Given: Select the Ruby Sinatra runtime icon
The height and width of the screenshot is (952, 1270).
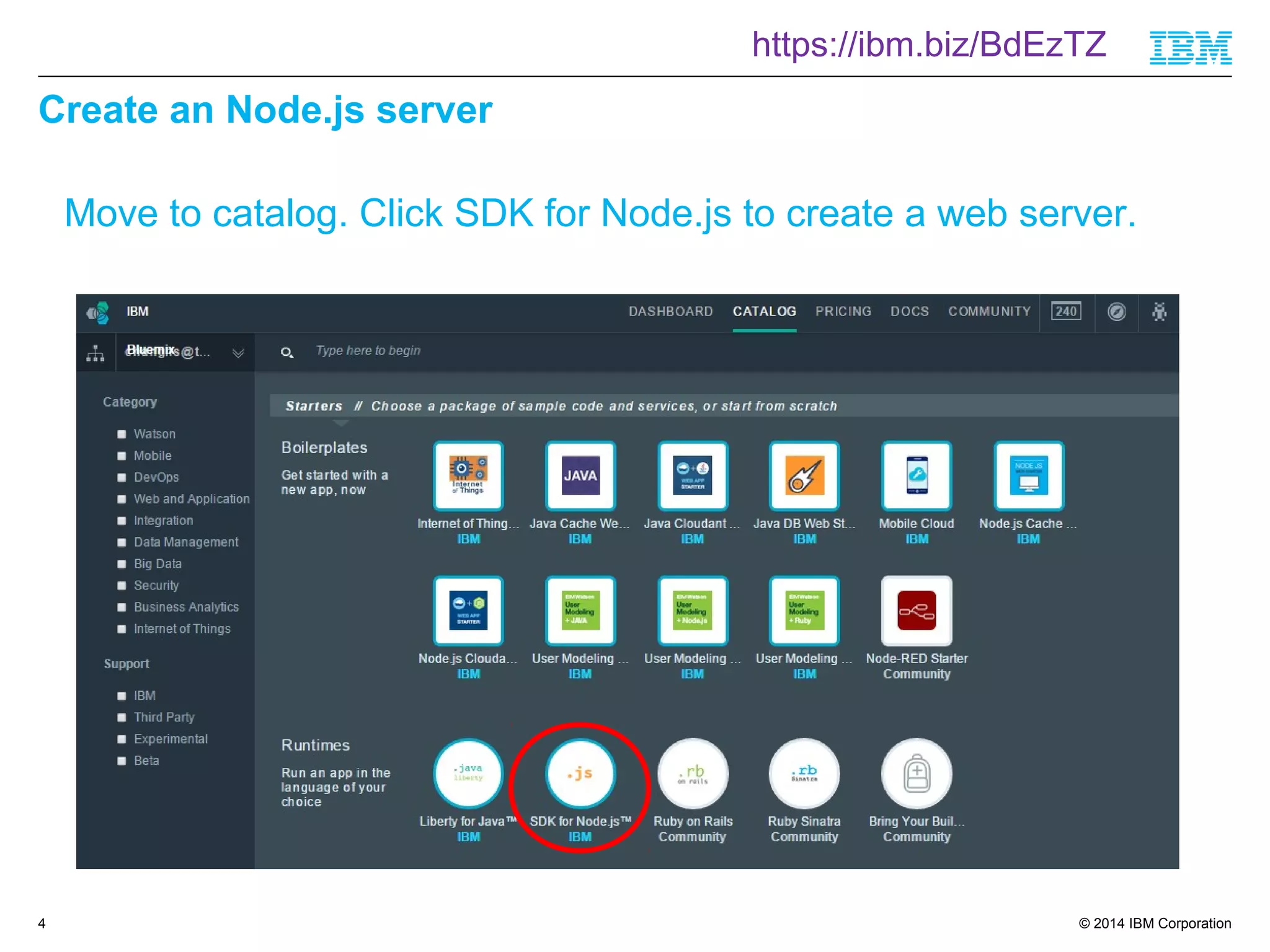Looking at the screenshot, I should point(804,773).
